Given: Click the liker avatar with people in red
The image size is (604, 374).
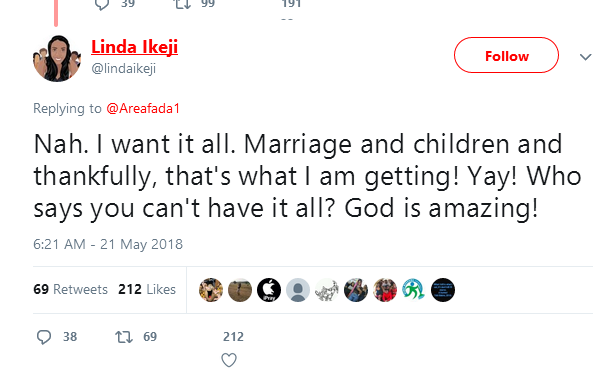Looking at the screenshot, I should 385,290.
